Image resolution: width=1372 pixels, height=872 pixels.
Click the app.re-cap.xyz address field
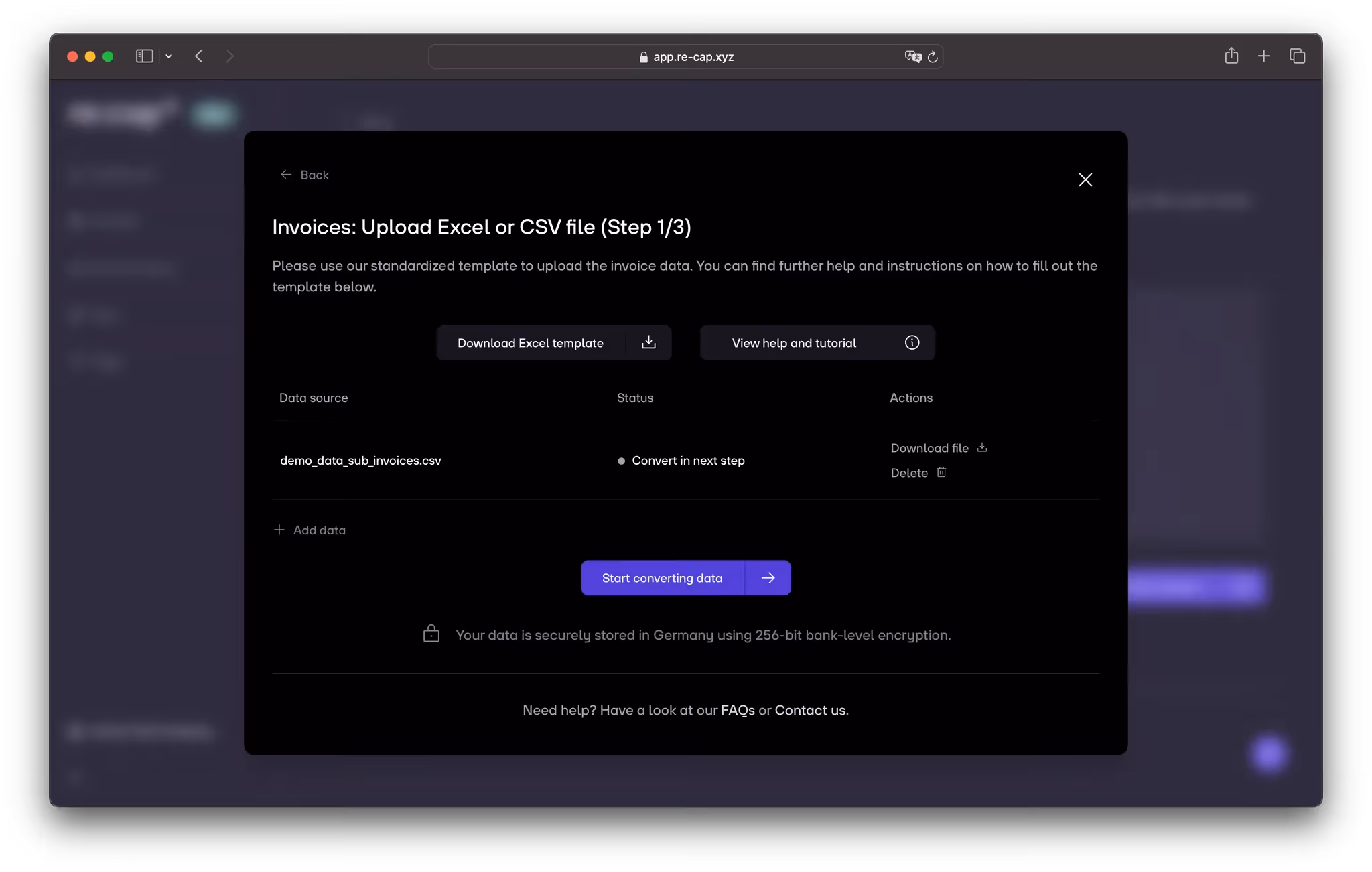(x=693, y=57)
